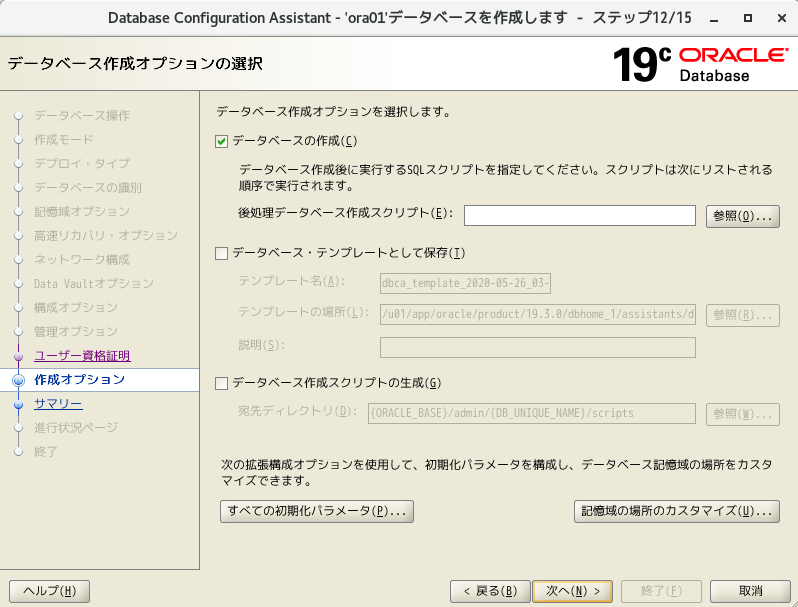Screen dimensions: 798x607
Task: Click the Oracle 19c Database logo
Action: point(700,64)
